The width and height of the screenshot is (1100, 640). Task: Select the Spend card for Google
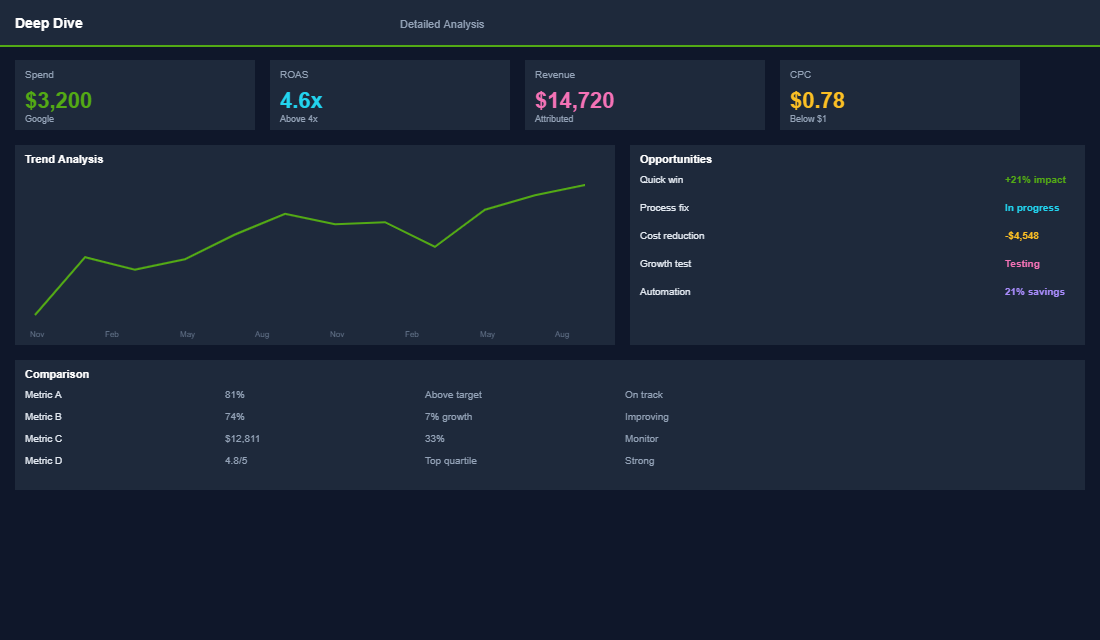pos(134,95)
